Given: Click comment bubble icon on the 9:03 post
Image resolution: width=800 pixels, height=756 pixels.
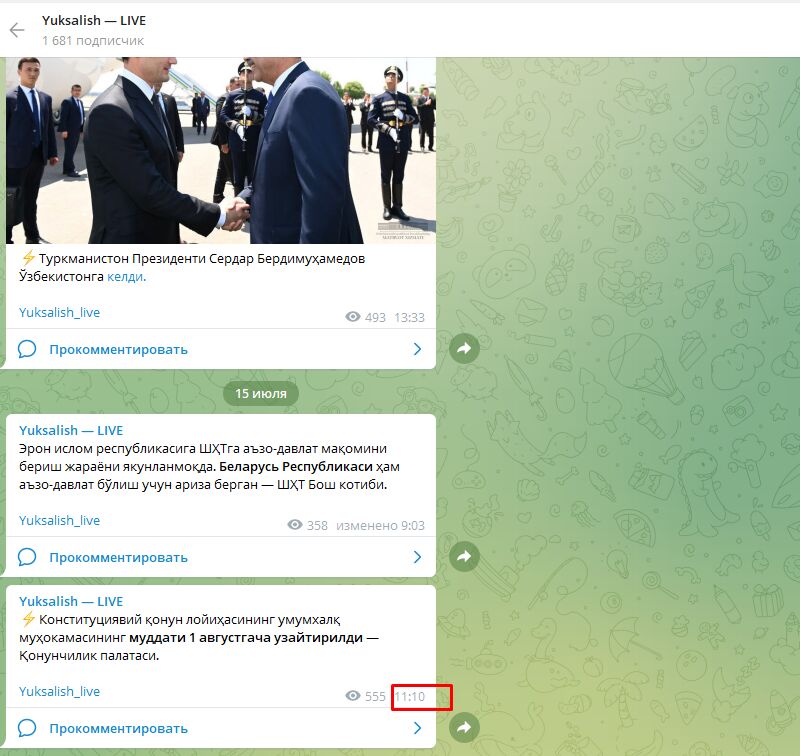Looking at the screenshot, I should [x=27, y=557].
